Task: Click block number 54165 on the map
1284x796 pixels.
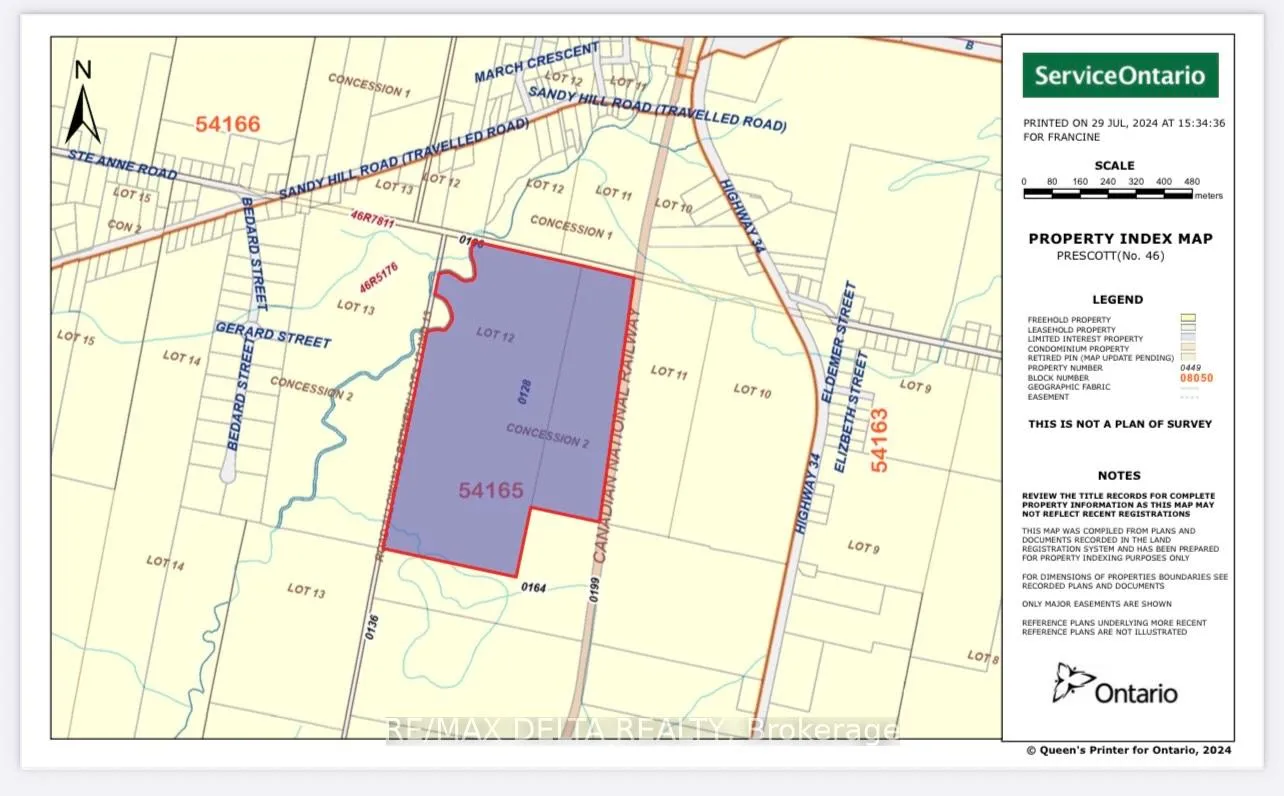Action: click(491, 490)
